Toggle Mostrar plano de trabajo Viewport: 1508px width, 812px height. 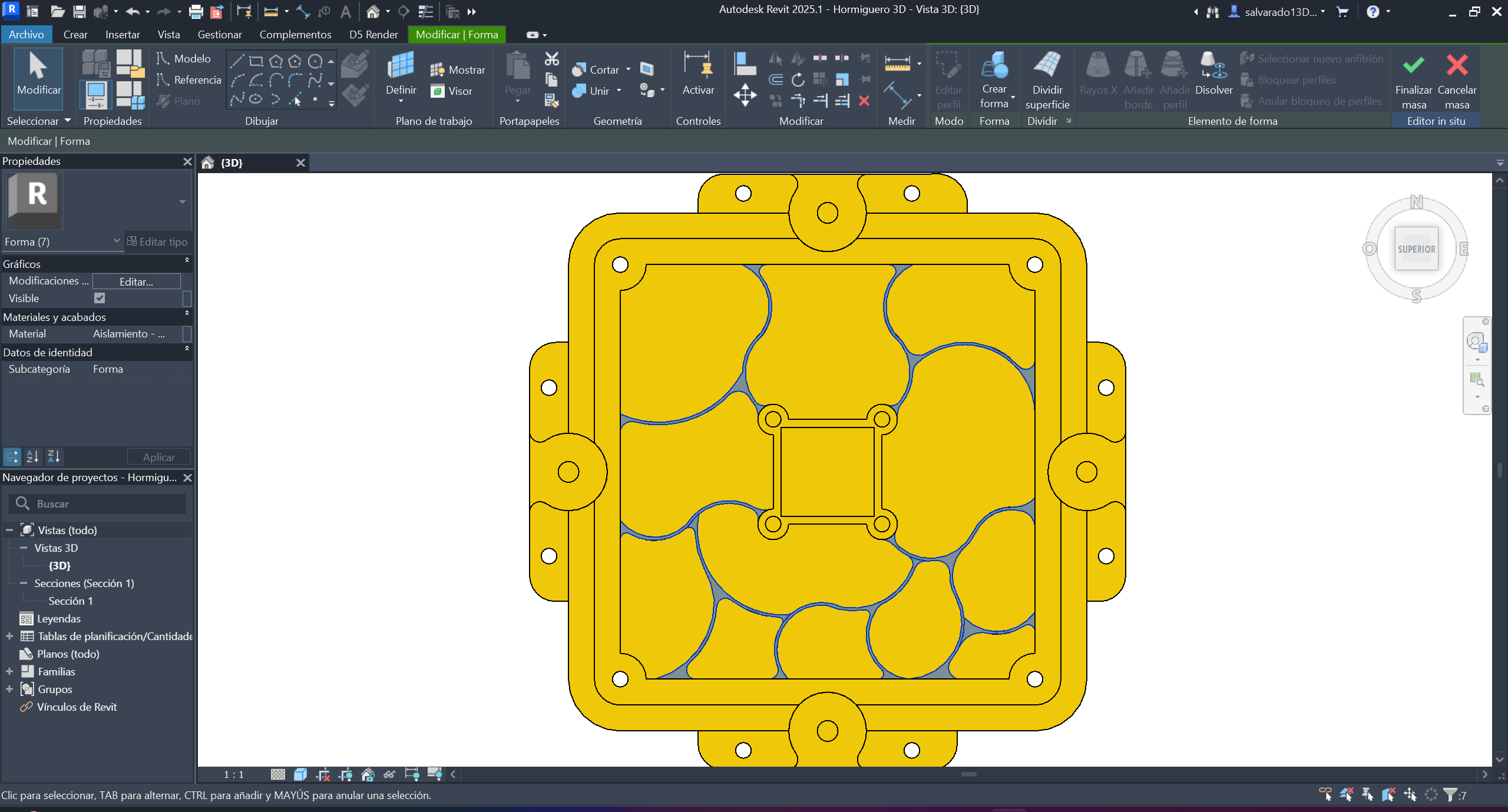[x=458, y=69]
